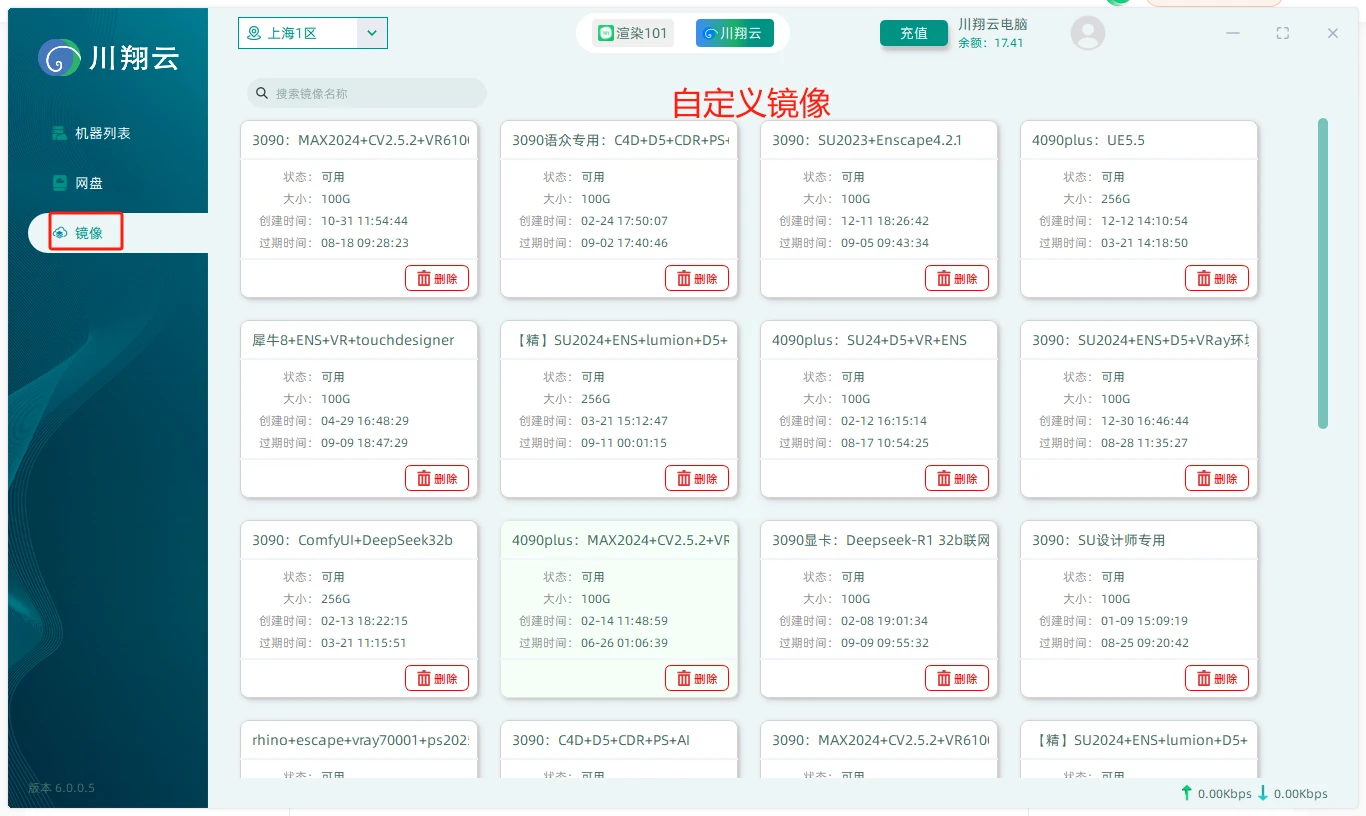
Task: Click the 镜像 icon in sidebar
Action: [x=60, y=233]
